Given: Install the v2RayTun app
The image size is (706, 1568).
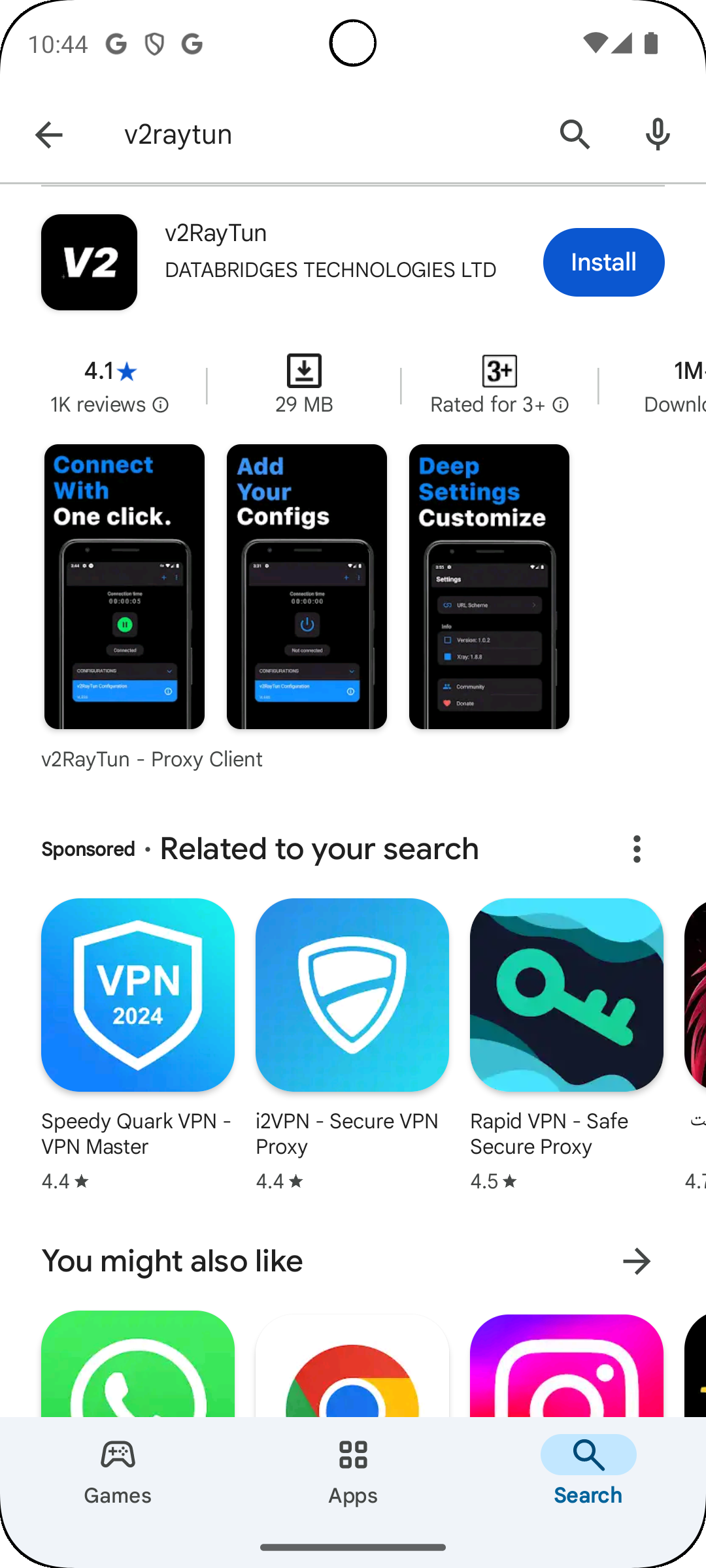Looking at the screenshot, I should tap(603, 262).
